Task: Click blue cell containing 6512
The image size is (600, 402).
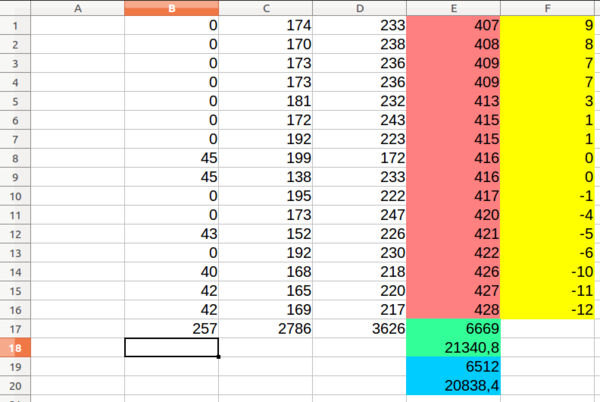Action: coord(453,366)
